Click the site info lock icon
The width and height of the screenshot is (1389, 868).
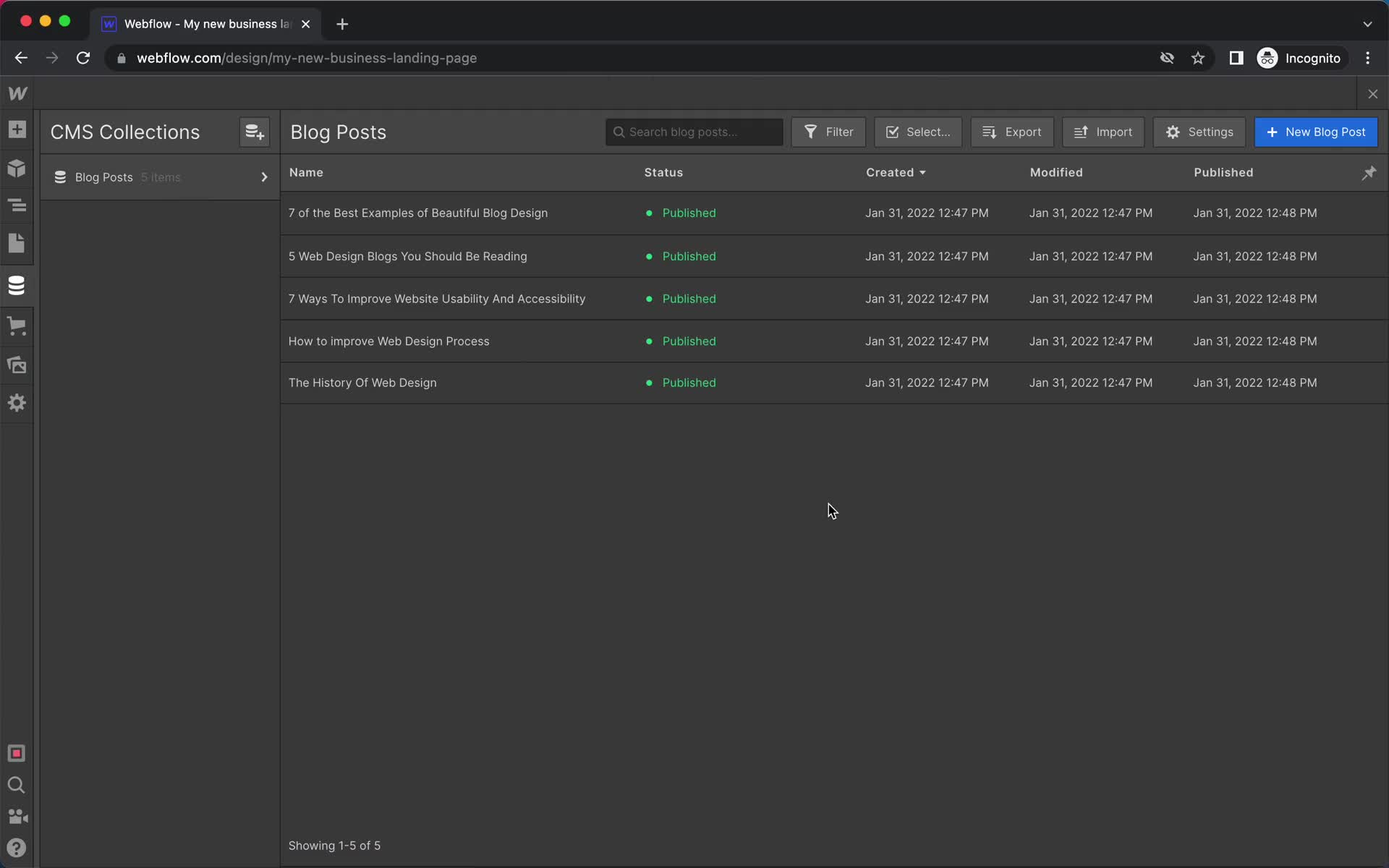[122, 58]
